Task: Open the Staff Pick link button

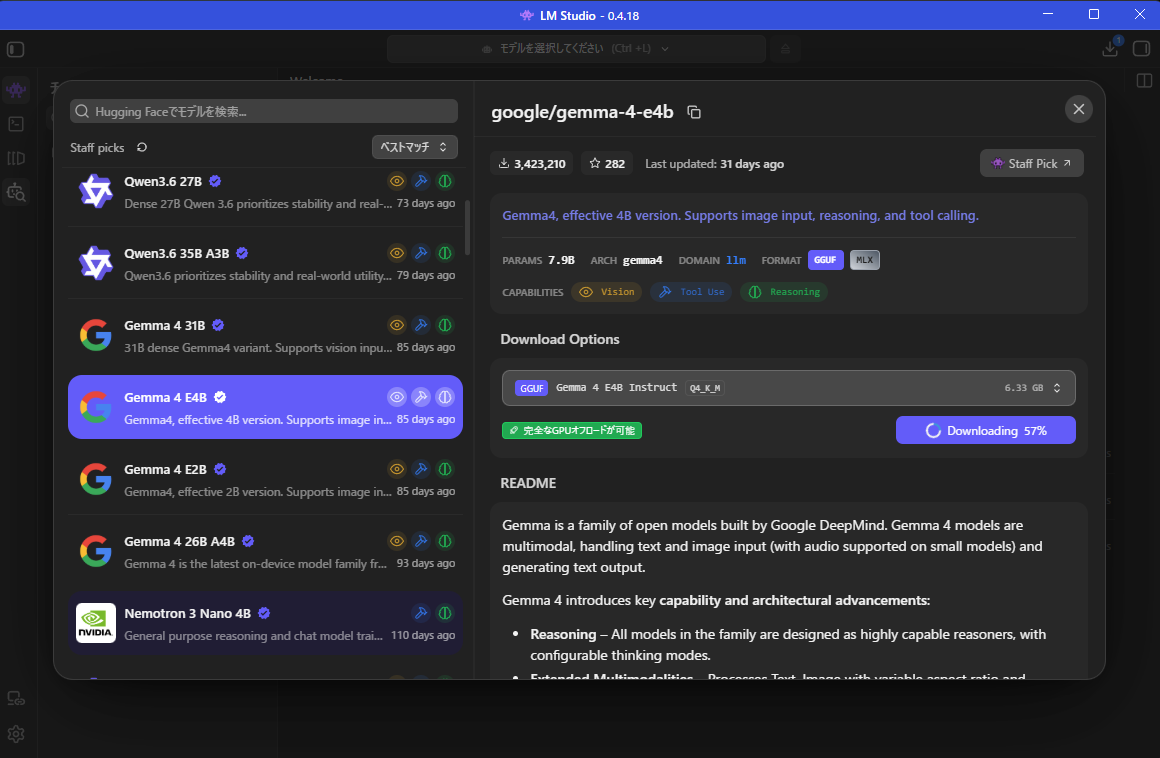Action: pyautogui.click(x=1031, y=163)
